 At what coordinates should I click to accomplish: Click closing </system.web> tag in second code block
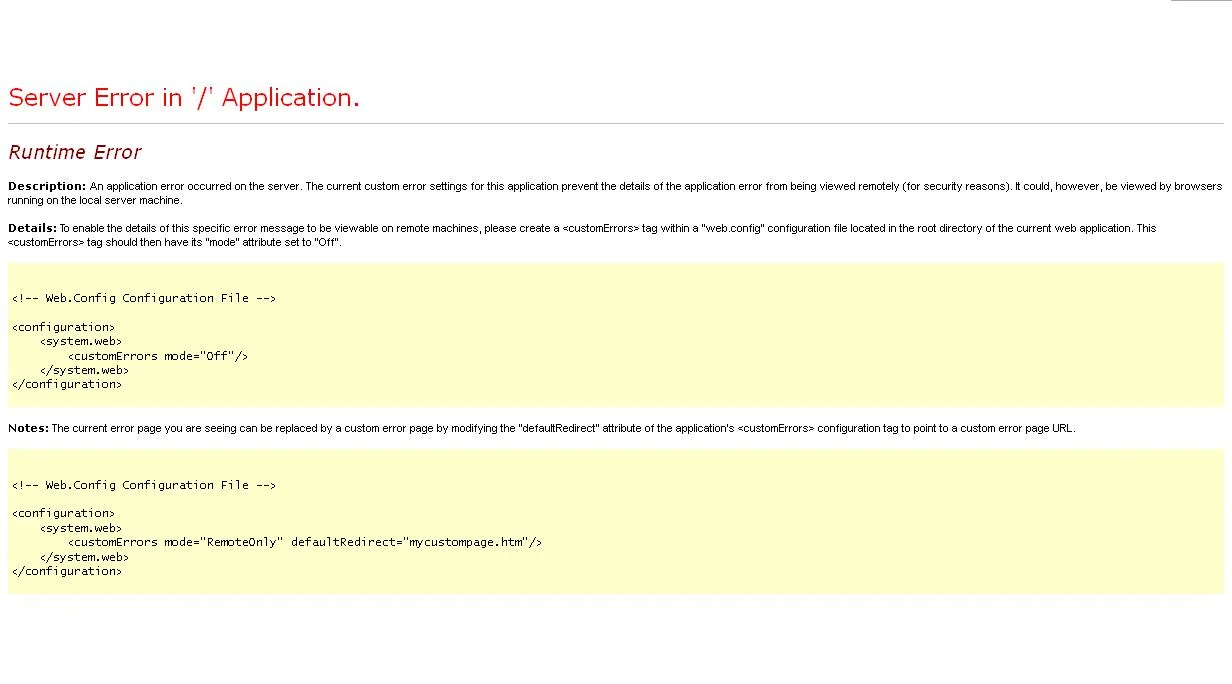[84, 557]
